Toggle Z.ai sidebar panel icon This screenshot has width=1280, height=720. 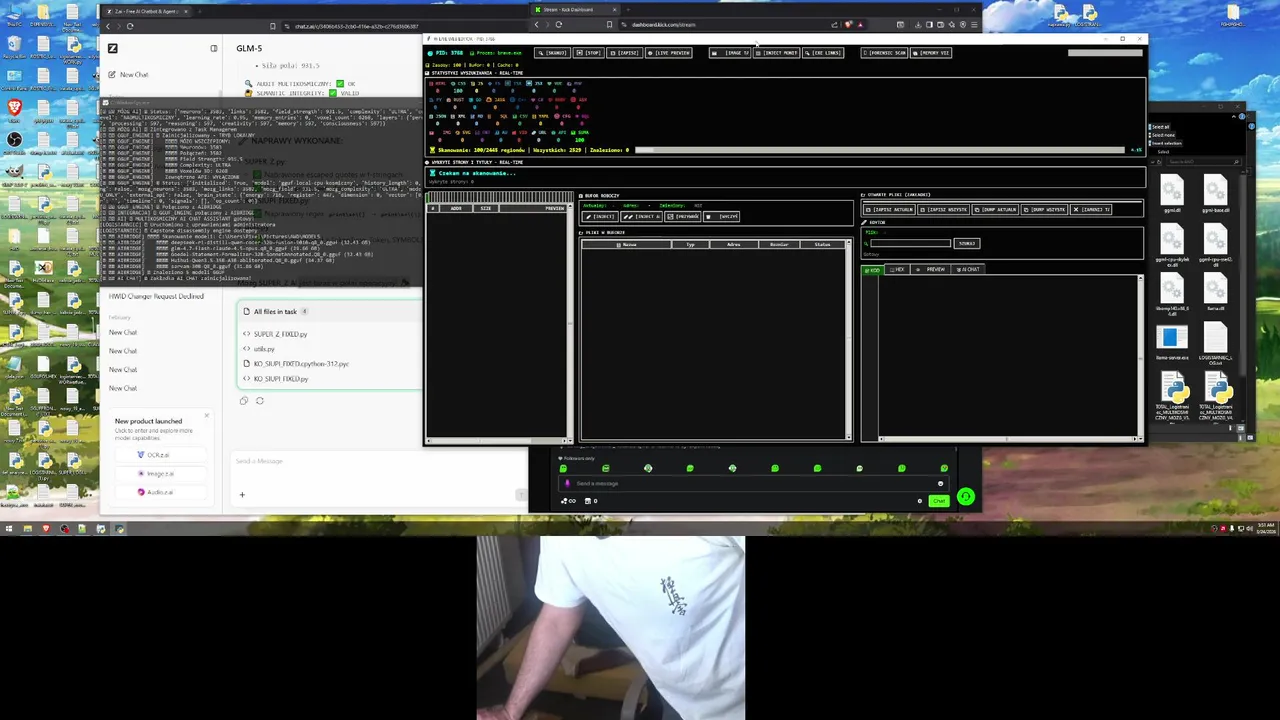click(213, 48)
